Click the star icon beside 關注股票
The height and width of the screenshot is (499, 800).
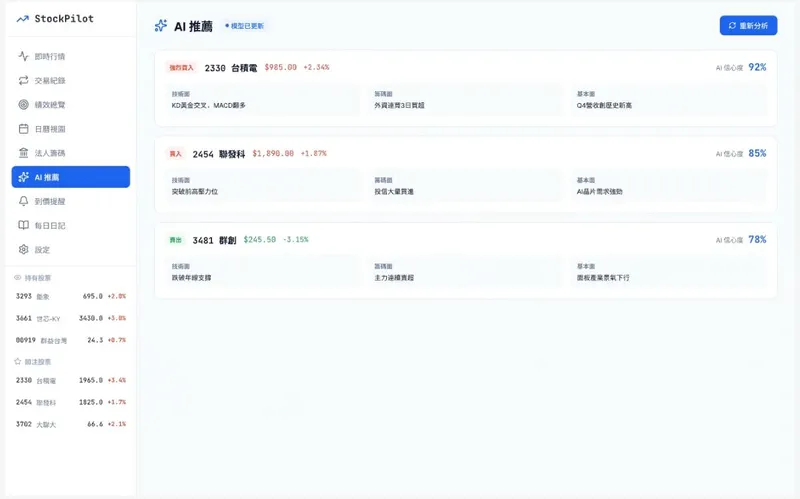tap(18, 361)
